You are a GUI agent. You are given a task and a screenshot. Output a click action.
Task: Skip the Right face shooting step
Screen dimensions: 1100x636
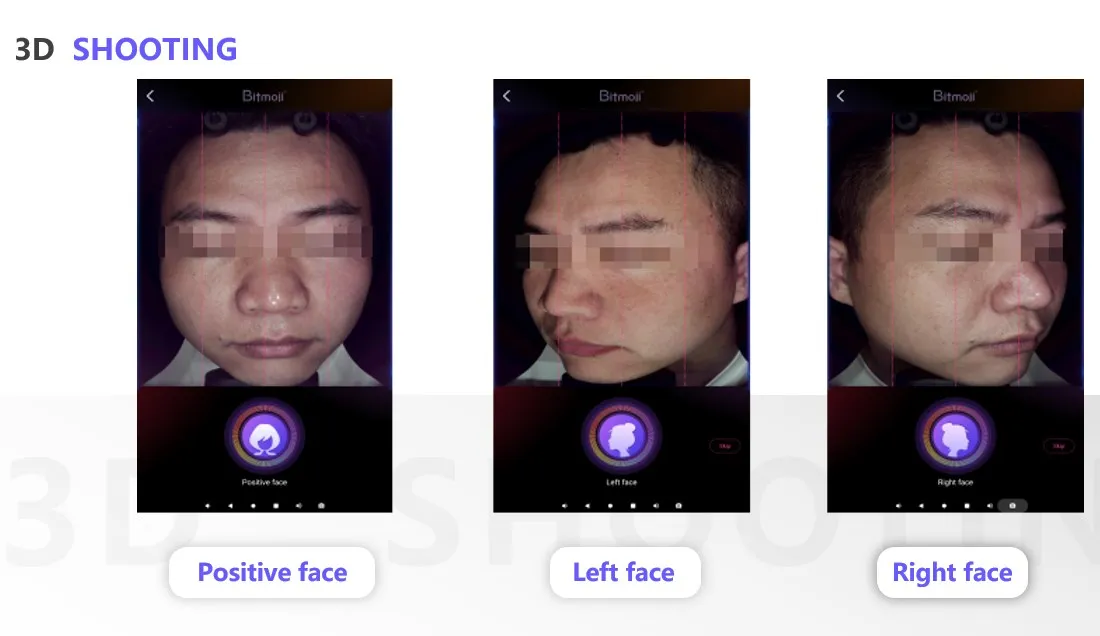coord(1059,446)
